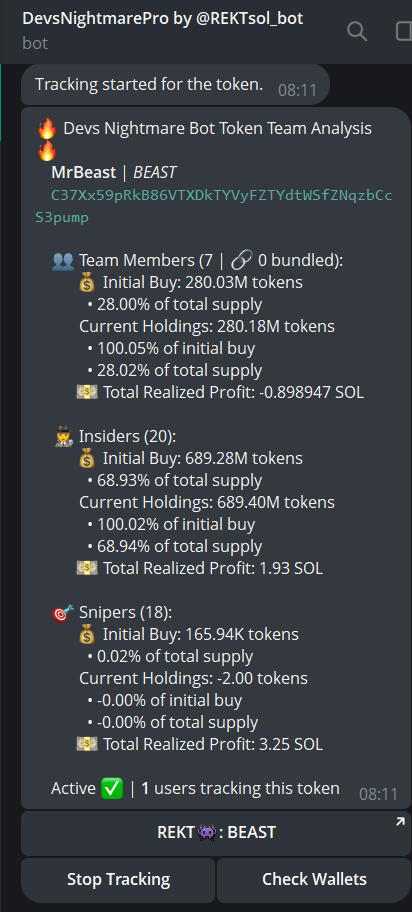Click the 08:11 timestamp on analysis message
This screenshot has width=412, height=912.
pos(378,794)
